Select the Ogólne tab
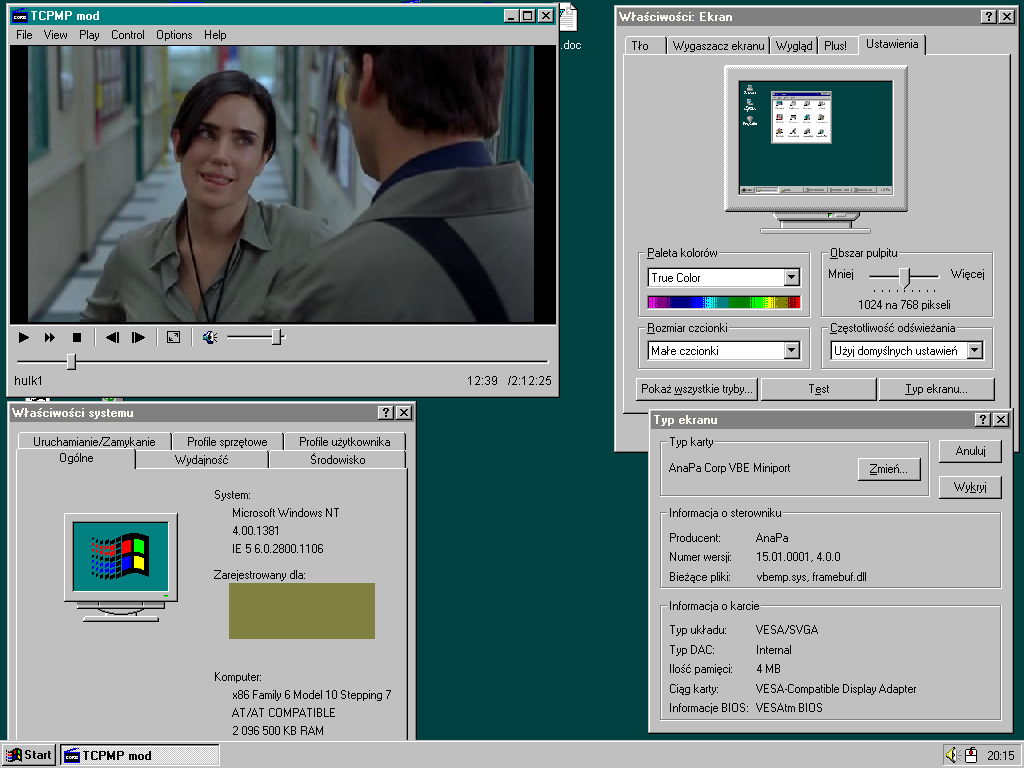 [76, 458]
